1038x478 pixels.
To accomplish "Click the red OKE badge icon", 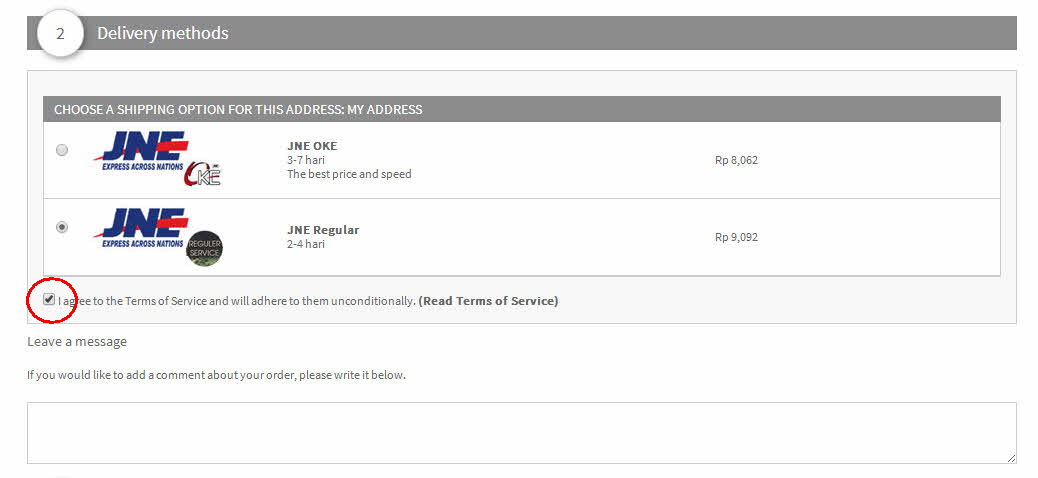I will pos(202,173).
